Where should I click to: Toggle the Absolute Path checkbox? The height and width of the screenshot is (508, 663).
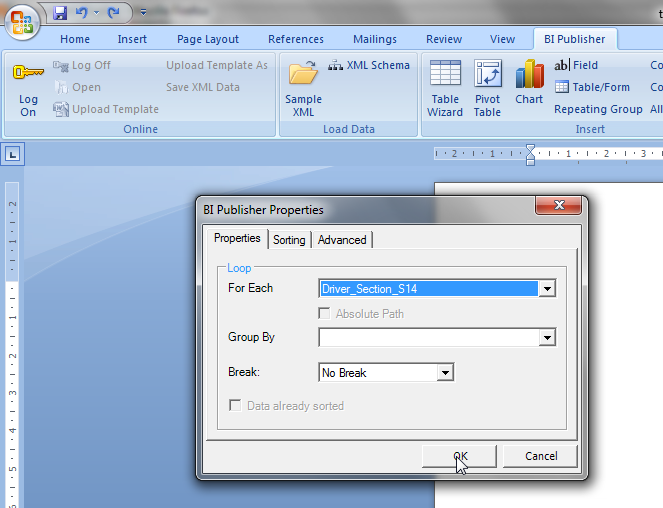[x=324, y=314]
